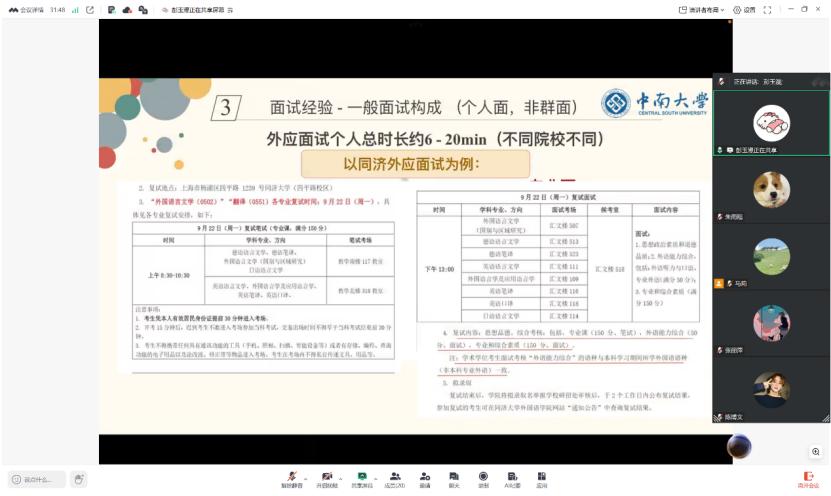
Task: Unmute the microphone in the bottom toolbar
Action: tap(291, 478)
